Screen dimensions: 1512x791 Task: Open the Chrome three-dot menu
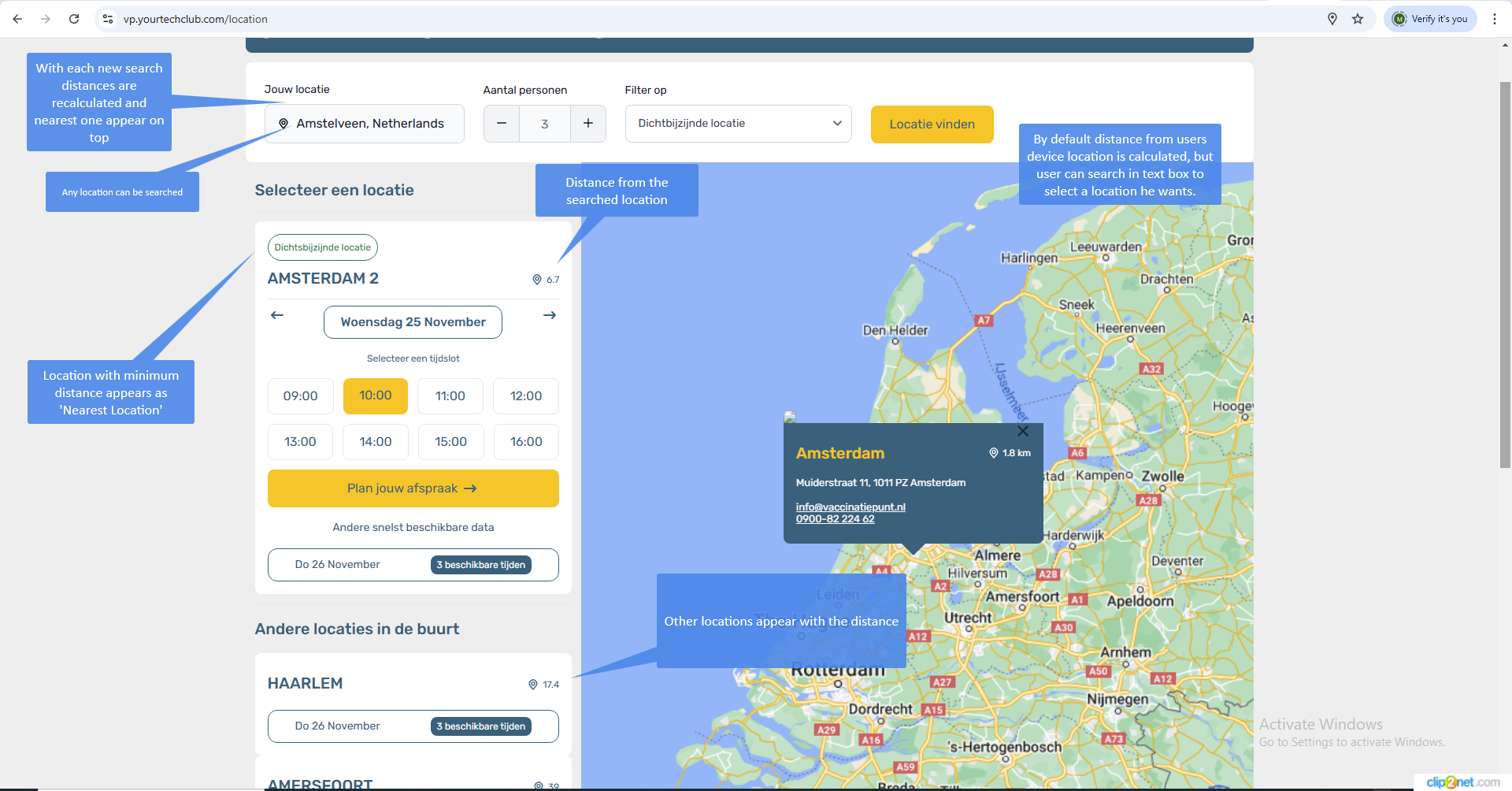pyautogui.click(x=1494, y=19)
